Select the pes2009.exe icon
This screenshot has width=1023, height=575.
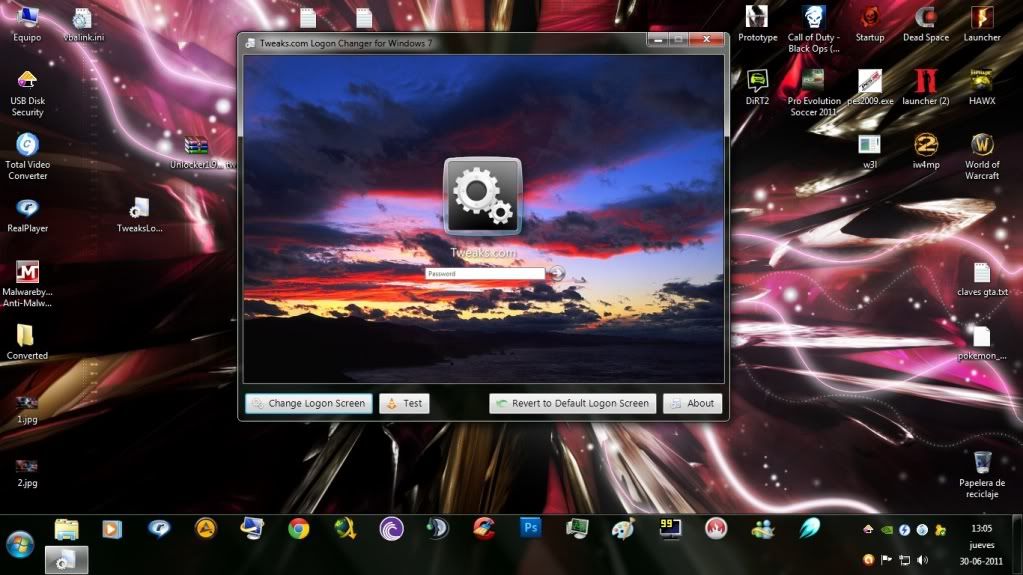point(870,87)
